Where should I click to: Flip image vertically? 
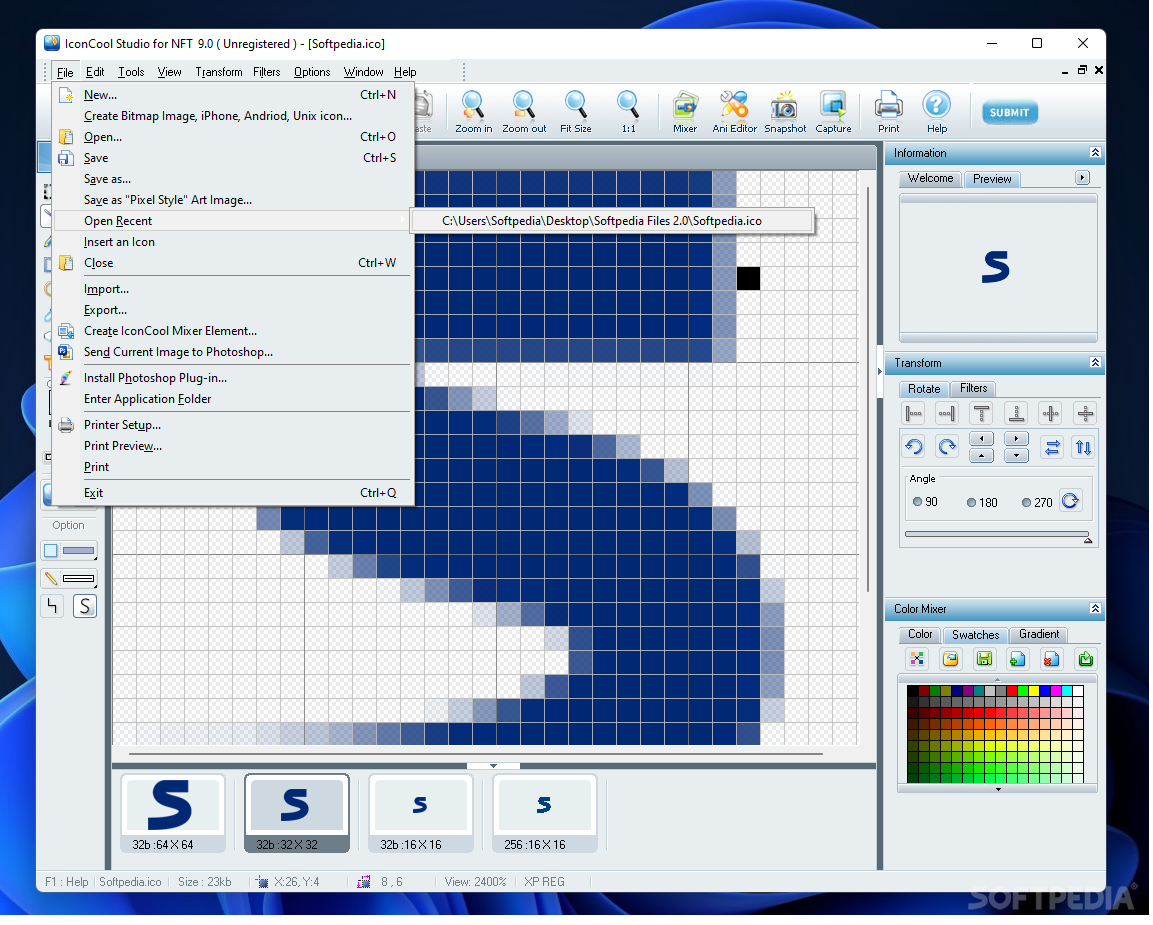pyautogui.click(x=1085, y=448)
